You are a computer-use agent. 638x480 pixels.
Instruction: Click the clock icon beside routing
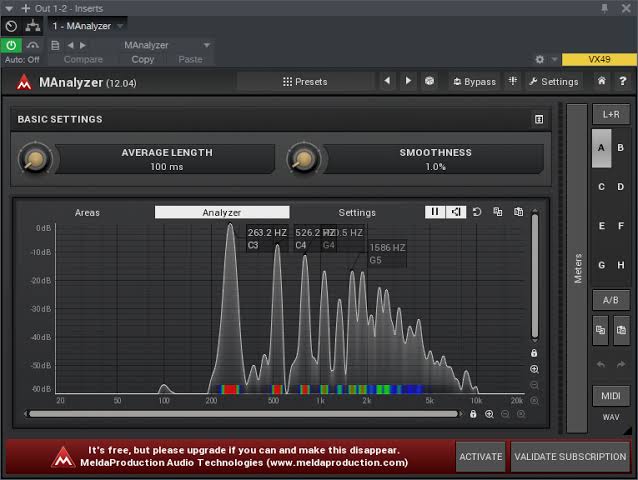11,26
